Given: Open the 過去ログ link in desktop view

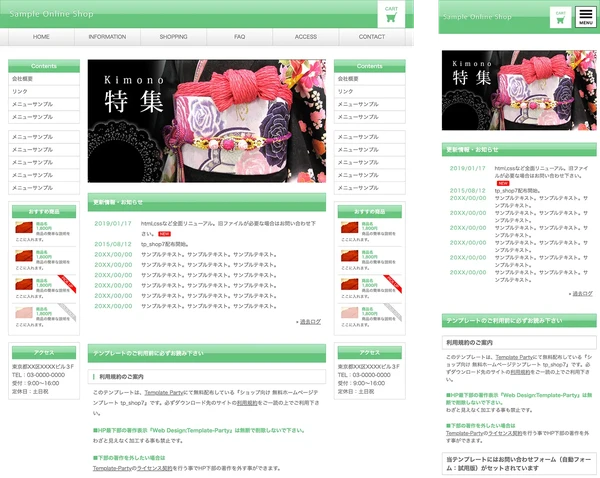Looking at the screenshot, I should click(310, 322).
